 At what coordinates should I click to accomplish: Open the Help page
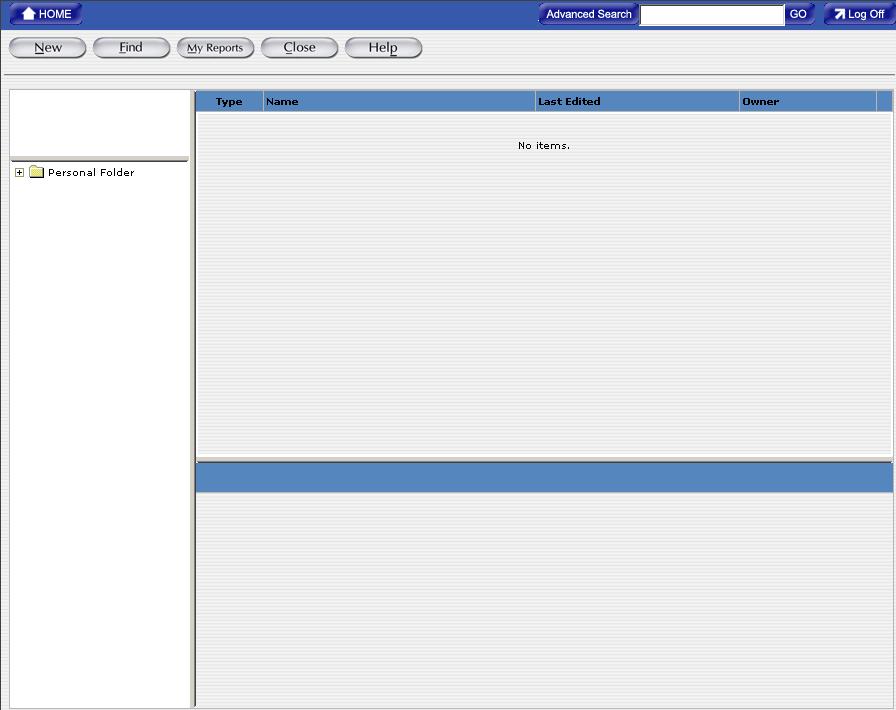point(383,47)
